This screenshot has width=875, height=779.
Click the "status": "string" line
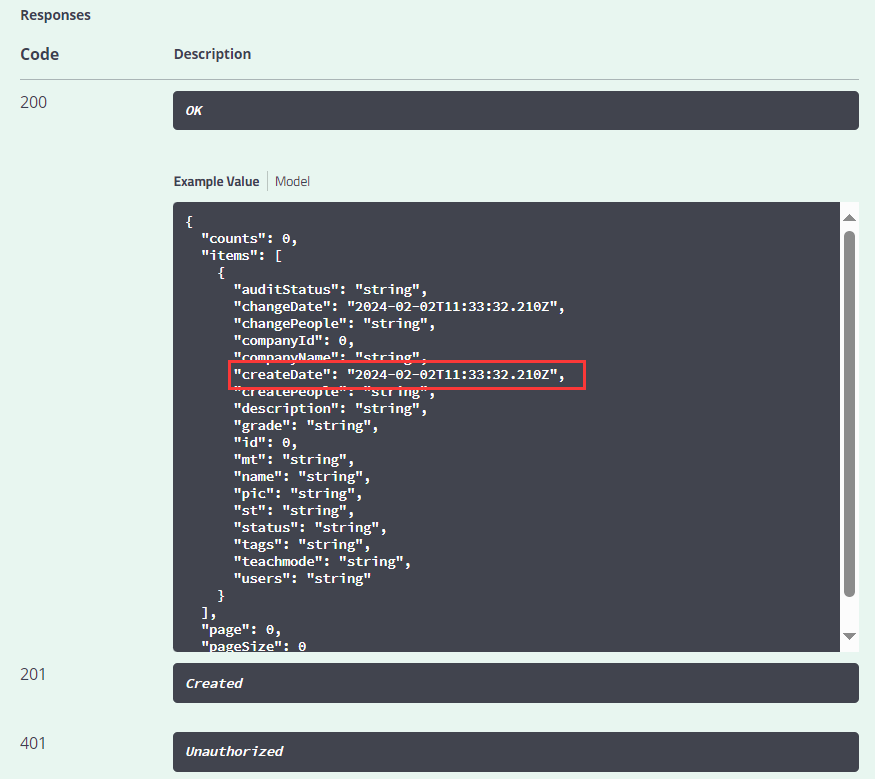pos(310,528)
